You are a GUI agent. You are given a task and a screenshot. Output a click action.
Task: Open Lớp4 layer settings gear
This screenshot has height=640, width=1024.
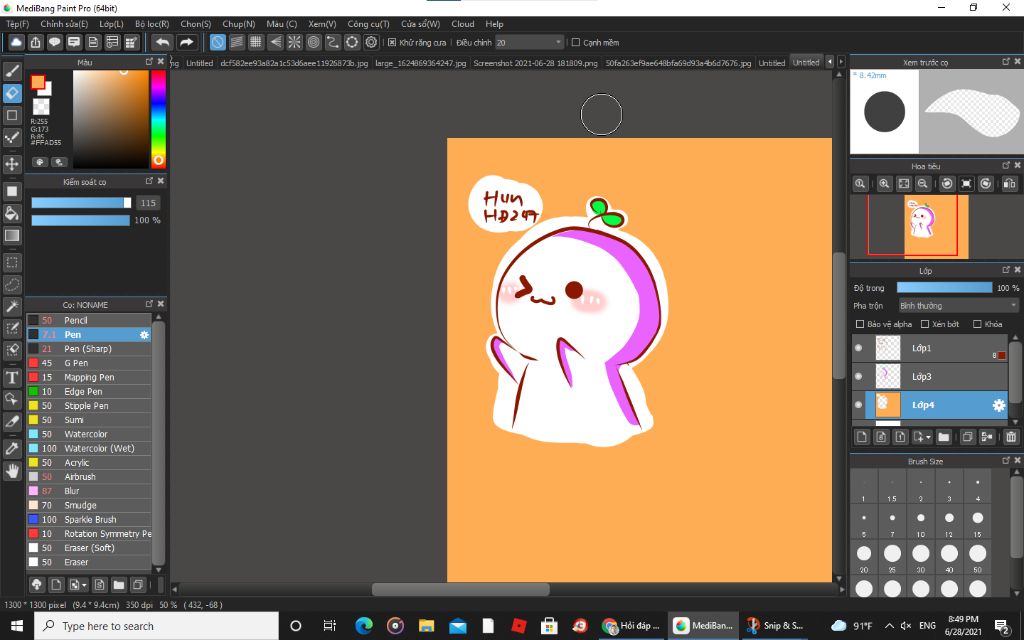coord(999,406)
